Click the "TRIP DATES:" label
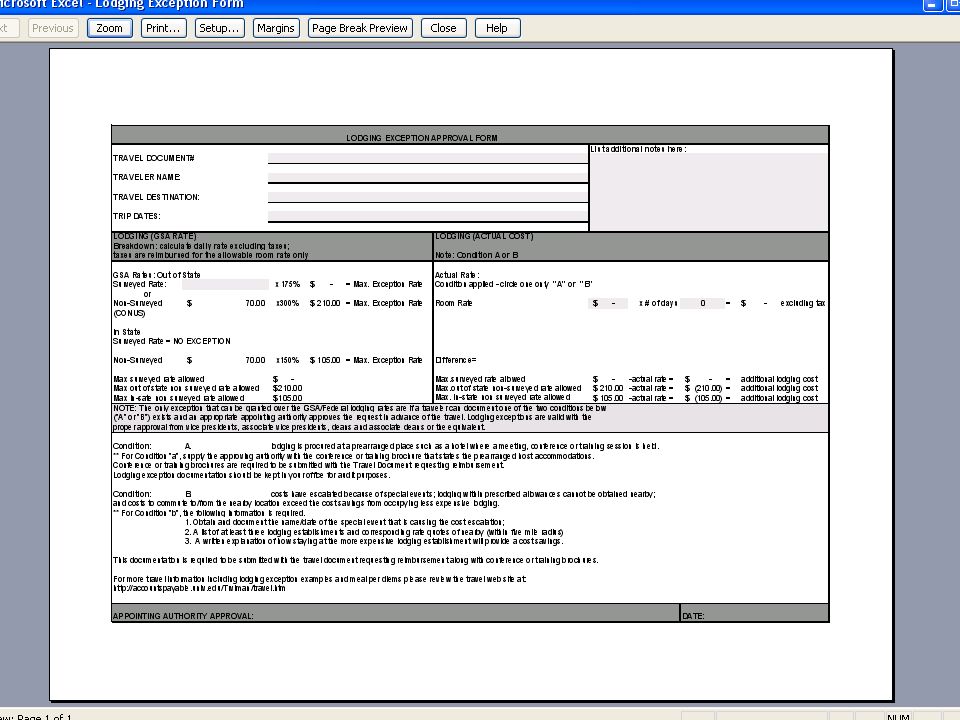This screenshot has height=720, width=960. [137, 216]
